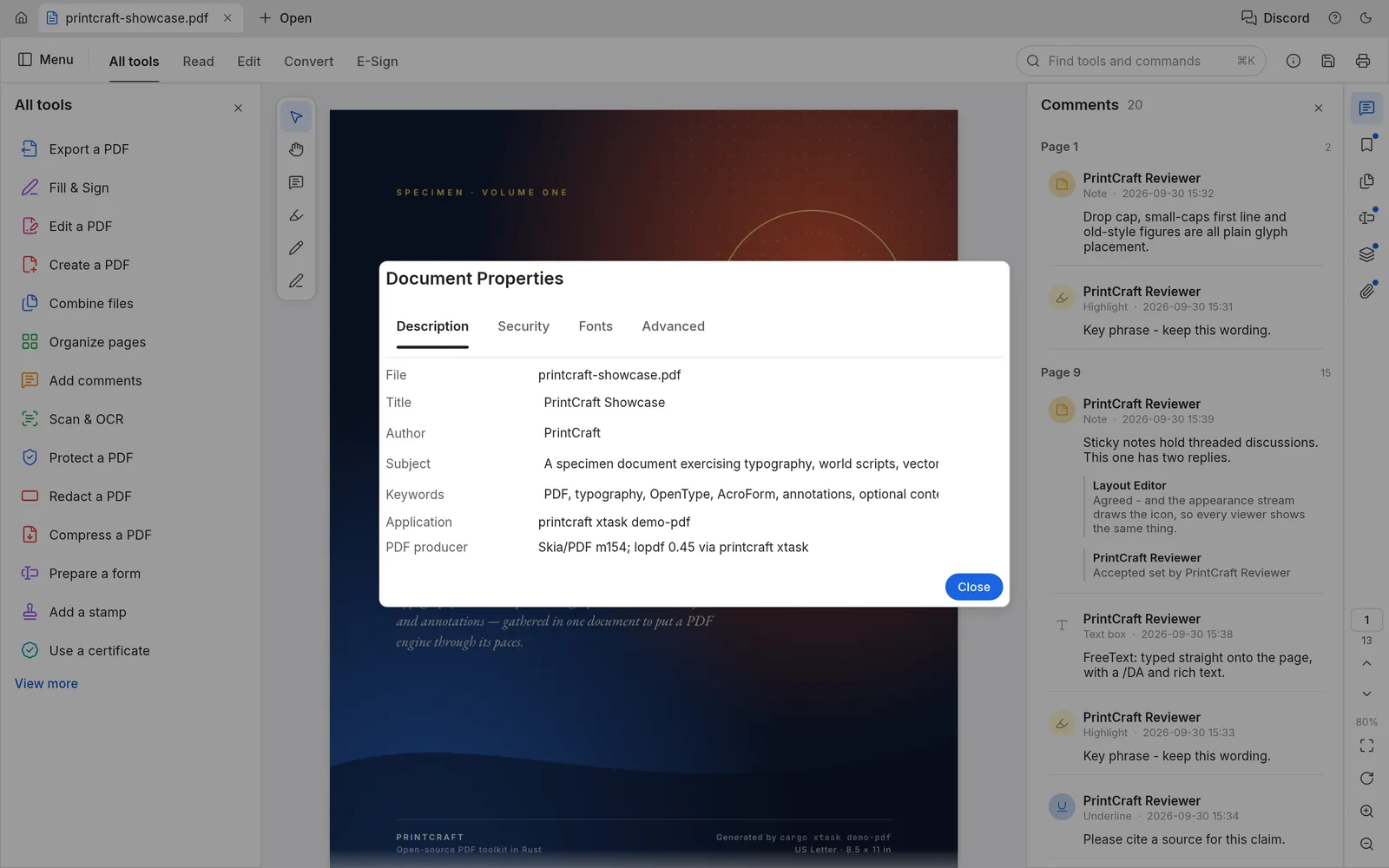This screenshot has height=868, width=1389.
Task: Go to the previous page with the up chevron
Action: point(1366,664)
